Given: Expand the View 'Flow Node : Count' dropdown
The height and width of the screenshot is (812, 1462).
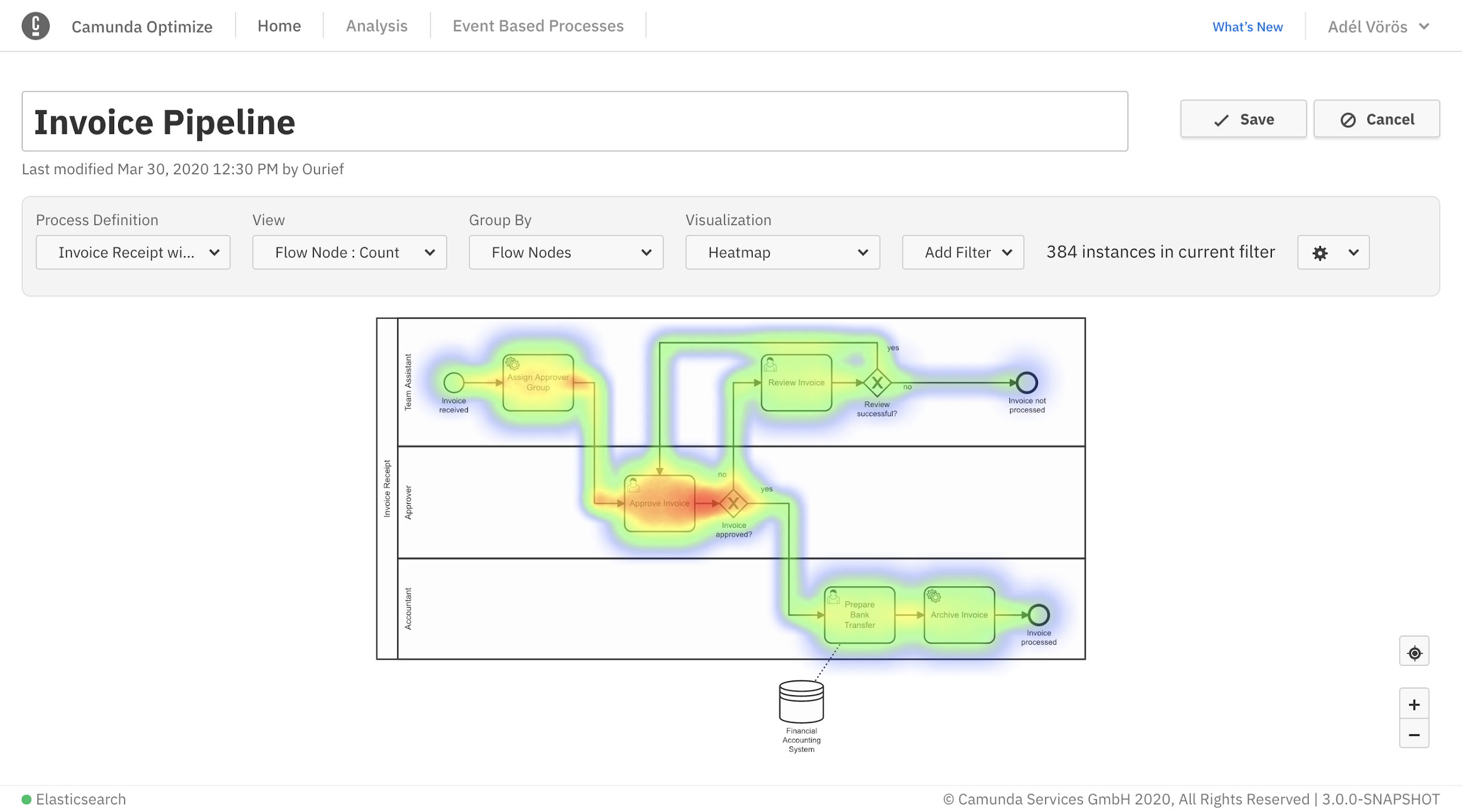Looking at the screenshot, I should (x=349, y=253).
